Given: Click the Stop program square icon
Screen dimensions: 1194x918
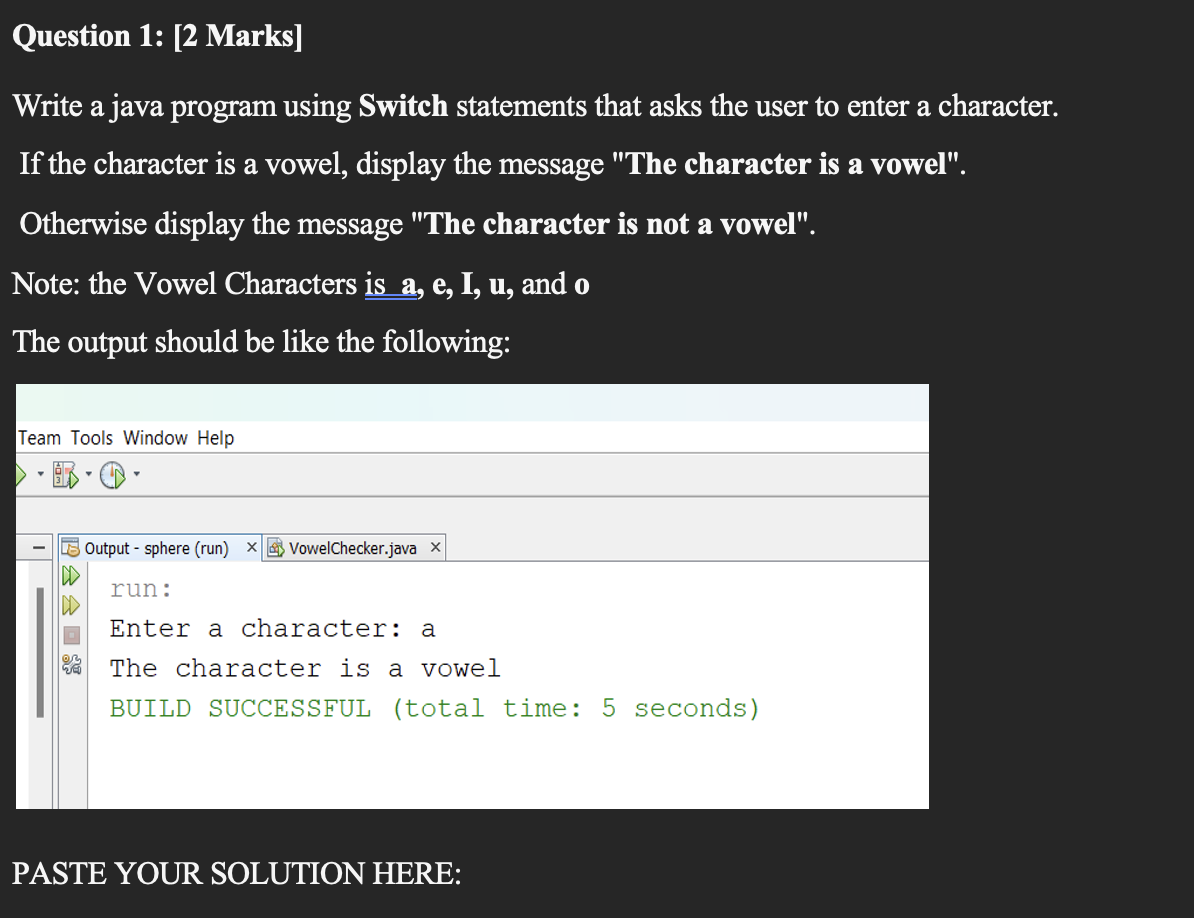Looking at the screenshot, I should (x=69, y=634).
